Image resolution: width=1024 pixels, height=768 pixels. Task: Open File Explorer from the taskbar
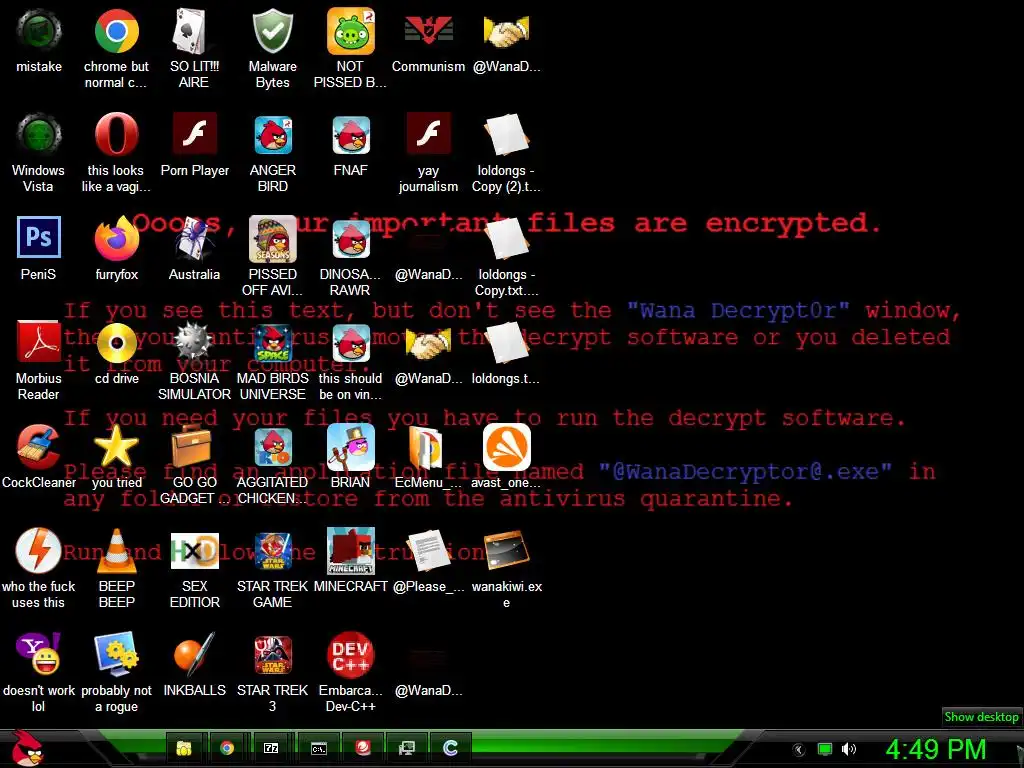184,748
